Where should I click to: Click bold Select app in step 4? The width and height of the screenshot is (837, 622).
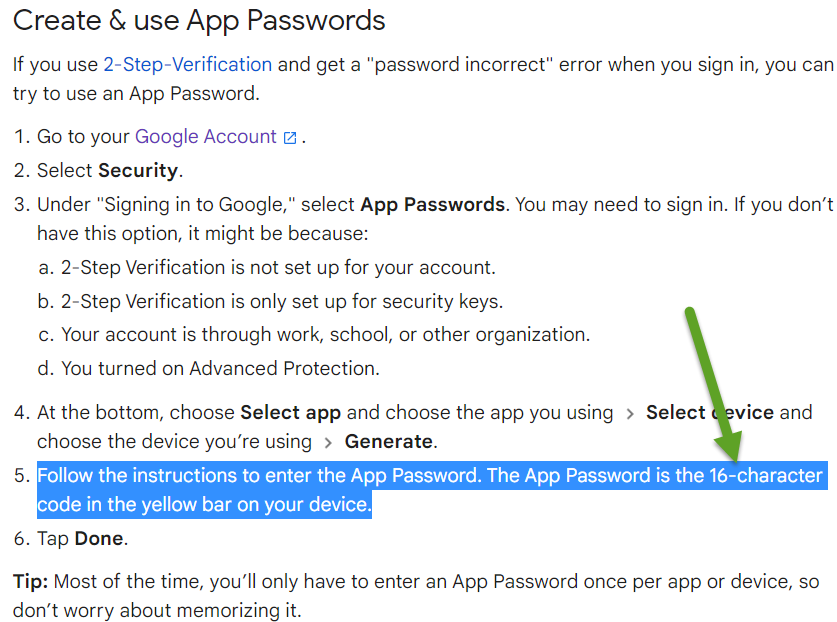click(290, 413)
